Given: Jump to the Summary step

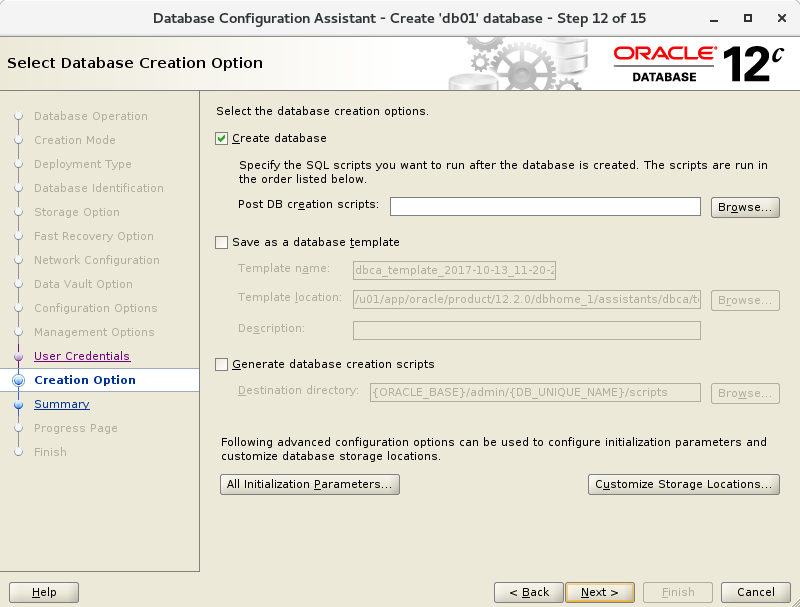Looking at the screenshot, I should pos(62,404).
